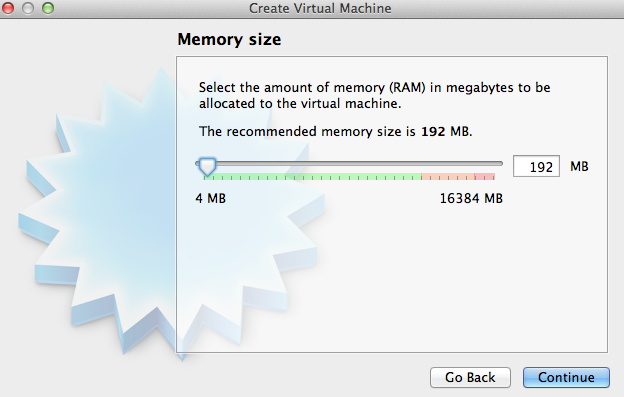Click the red zone of the memory scale

(484, 177)
